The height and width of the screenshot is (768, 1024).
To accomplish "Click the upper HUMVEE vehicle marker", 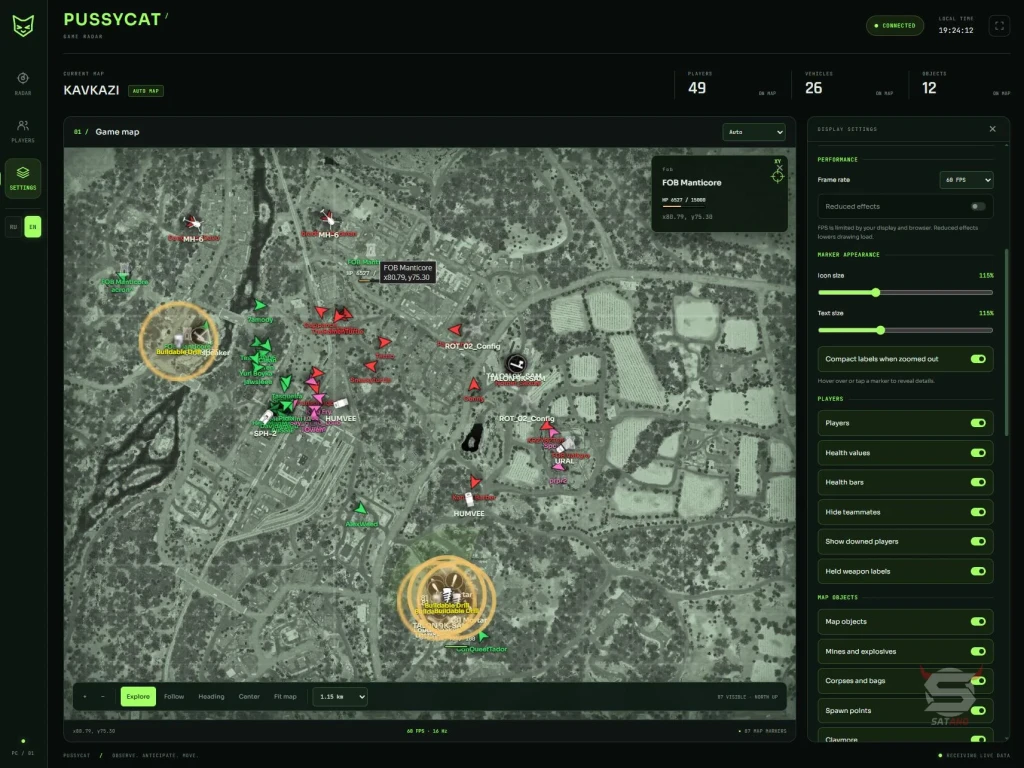I will point(340,404).
